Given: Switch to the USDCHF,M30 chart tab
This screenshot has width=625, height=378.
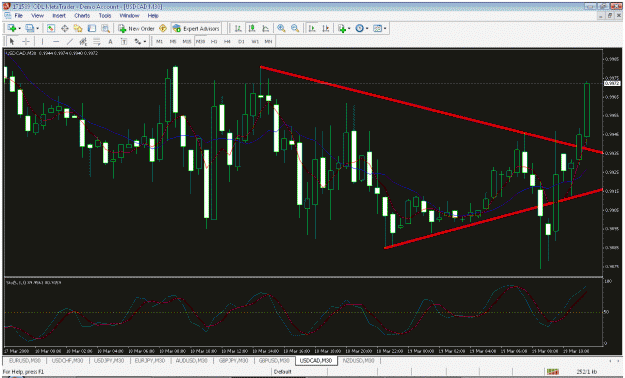Looking at the screenshot, I should [67, 360].
